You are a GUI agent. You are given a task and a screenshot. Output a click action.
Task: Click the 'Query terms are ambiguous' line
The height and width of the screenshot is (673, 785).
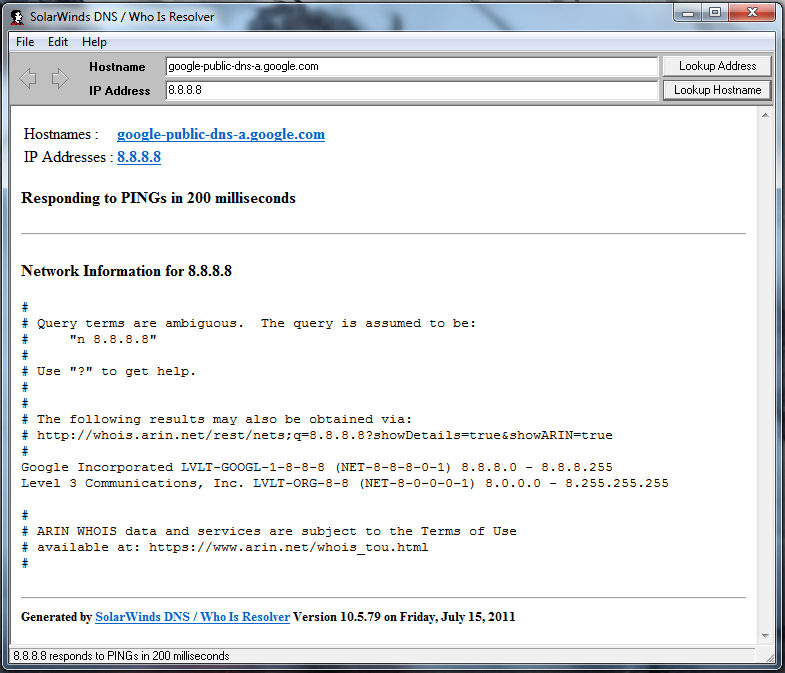248,323
